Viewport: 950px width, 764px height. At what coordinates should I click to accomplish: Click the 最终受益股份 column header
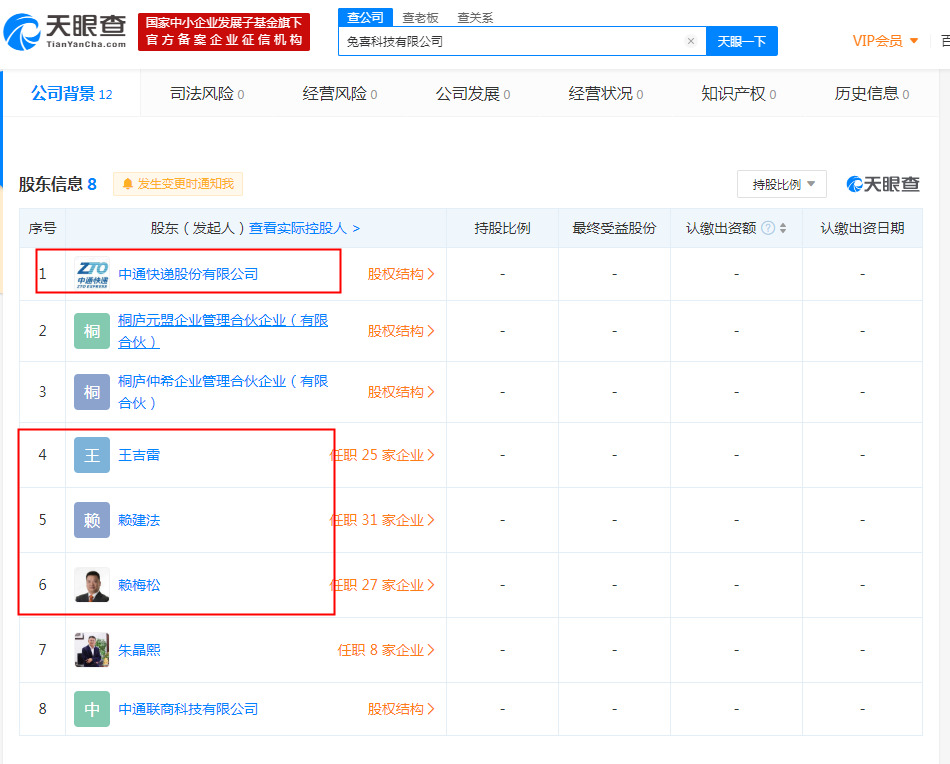point(614,228)
